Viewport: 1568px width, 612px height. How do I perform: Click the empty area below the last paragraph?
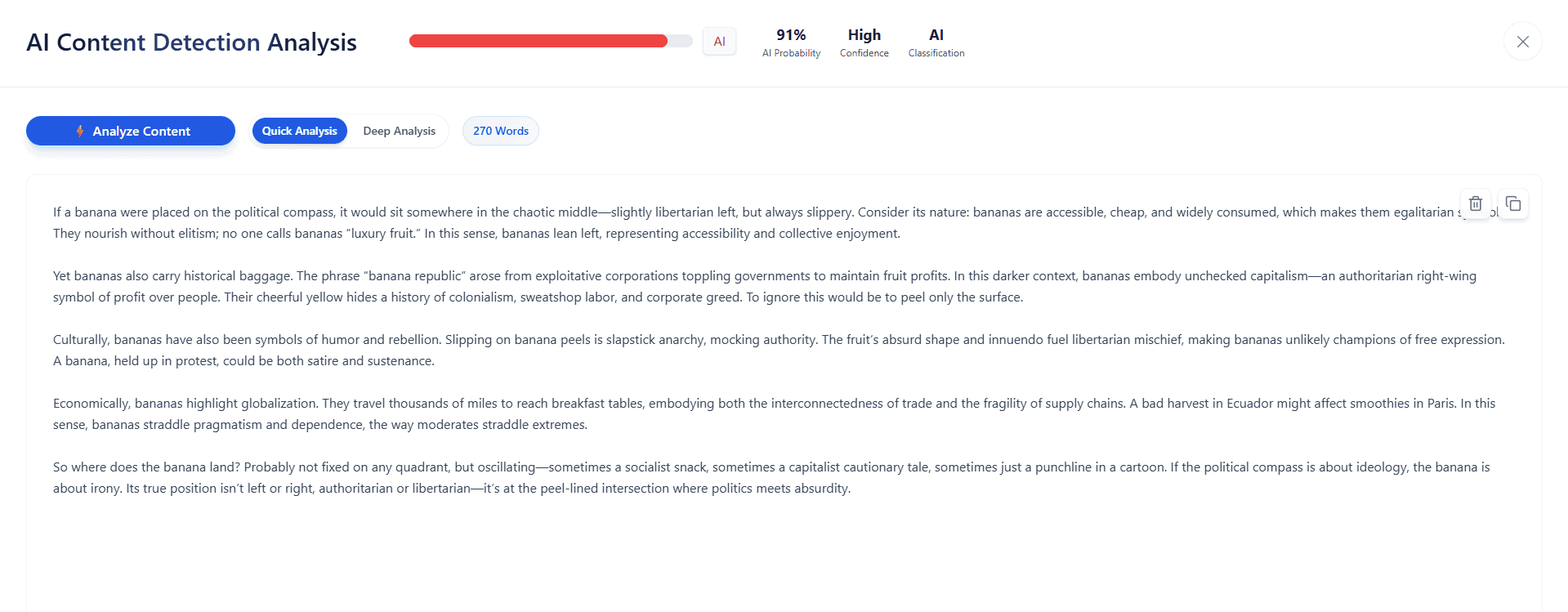[x=735, y=556]
